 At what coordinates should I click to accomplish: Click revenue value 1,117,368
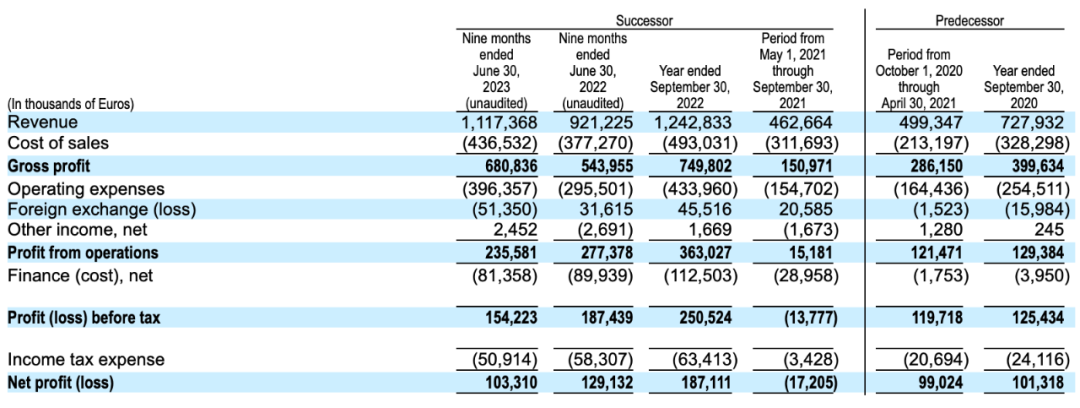coord(501,122)
